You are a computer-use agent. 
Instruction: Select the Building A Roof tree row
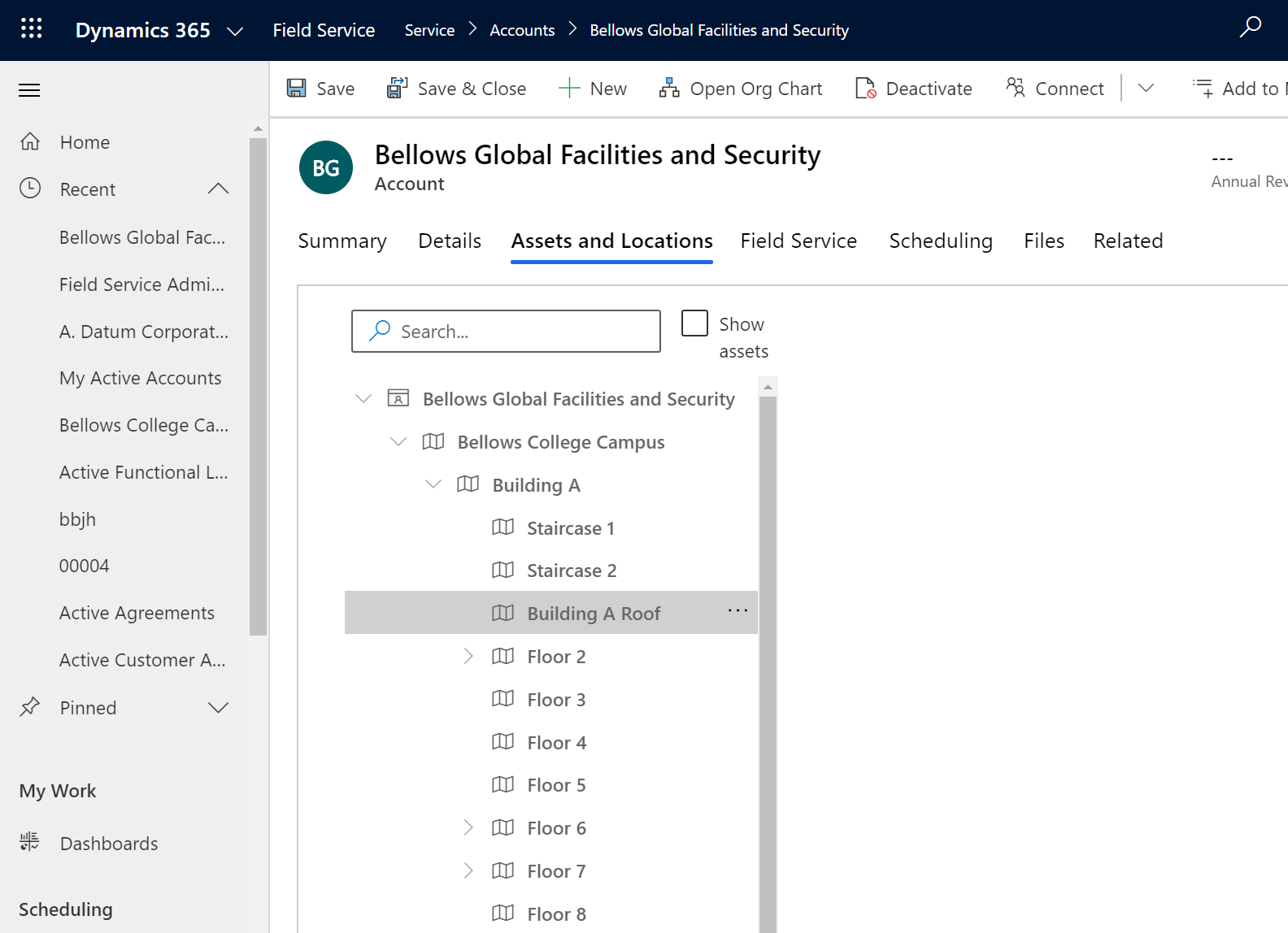tap(551, 613)
